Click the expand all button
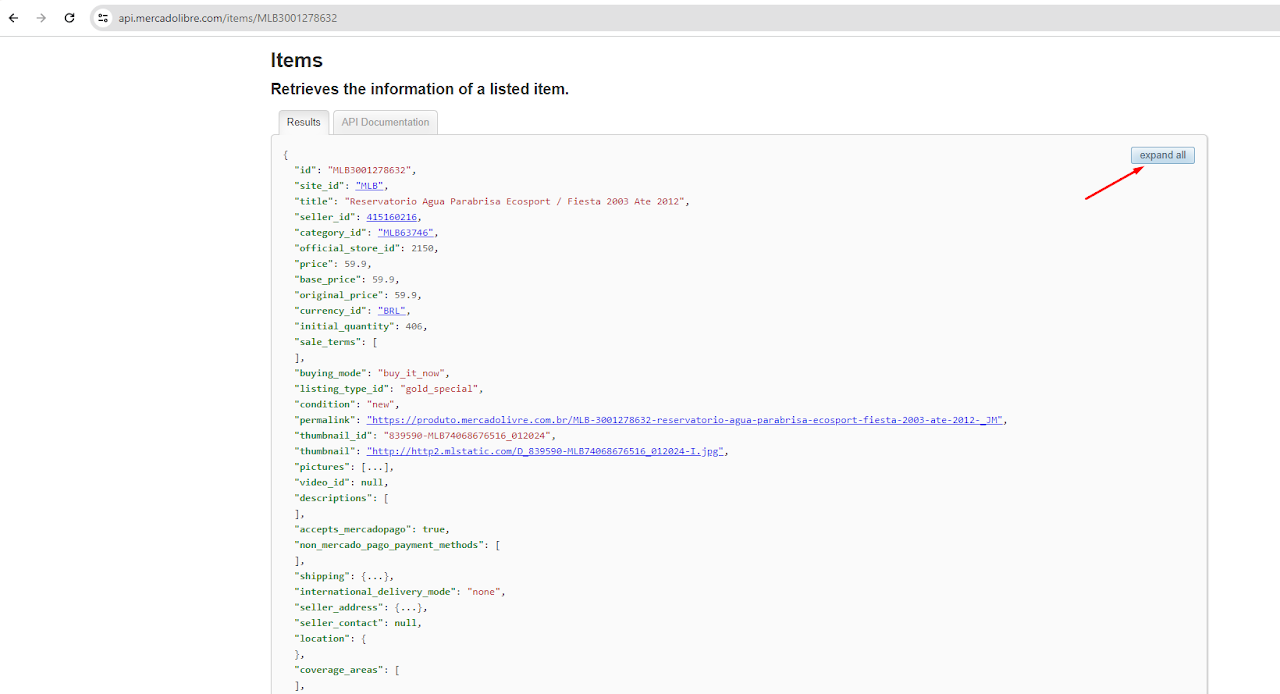The height and width of the screenshot is (694, 1280). (1163, 155)
